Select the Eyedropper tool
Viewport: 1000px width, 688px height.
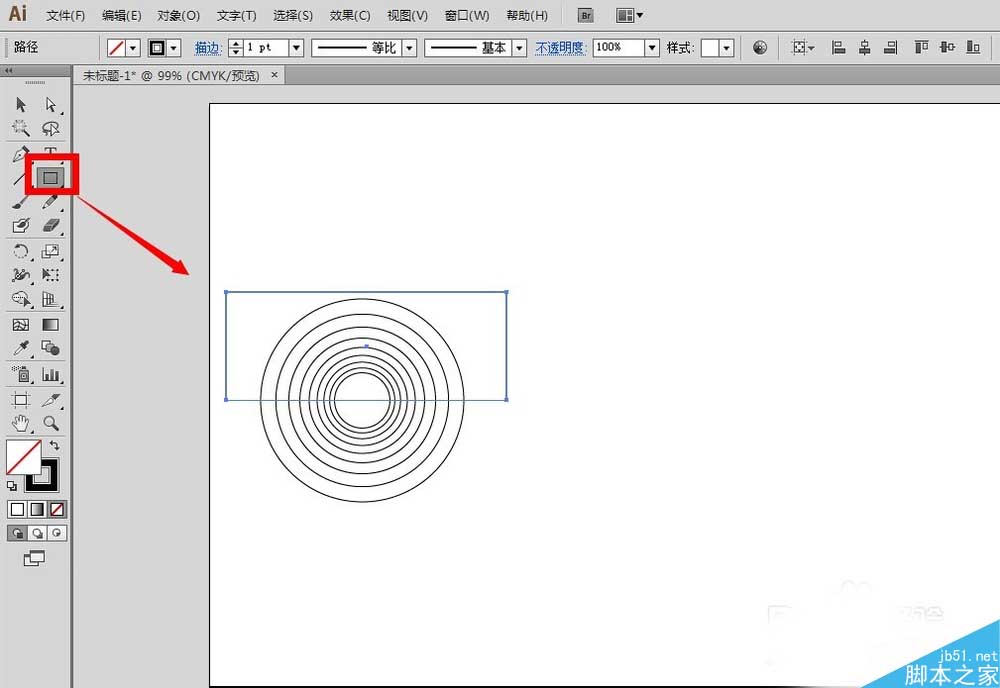[x=21, y=349]
